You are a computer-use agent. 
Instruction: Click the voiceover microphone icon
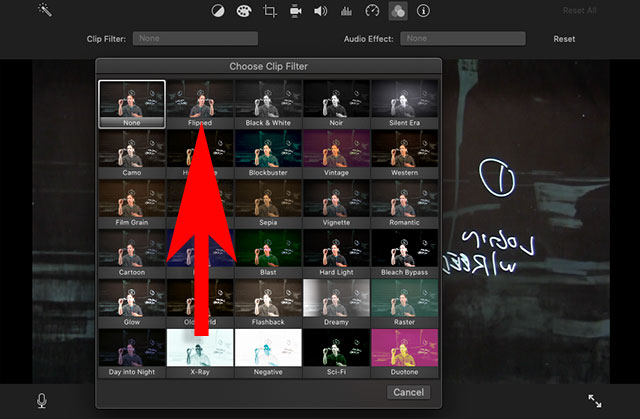click(42, 400)
